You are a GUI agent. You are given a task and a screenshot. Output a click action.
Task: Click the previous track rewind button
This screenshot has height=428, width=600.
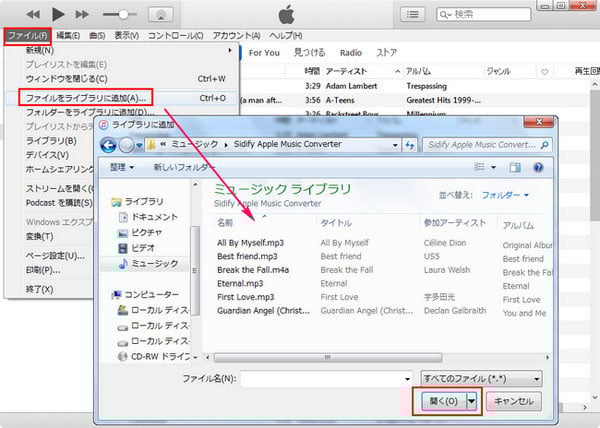(x=33, y=15)
